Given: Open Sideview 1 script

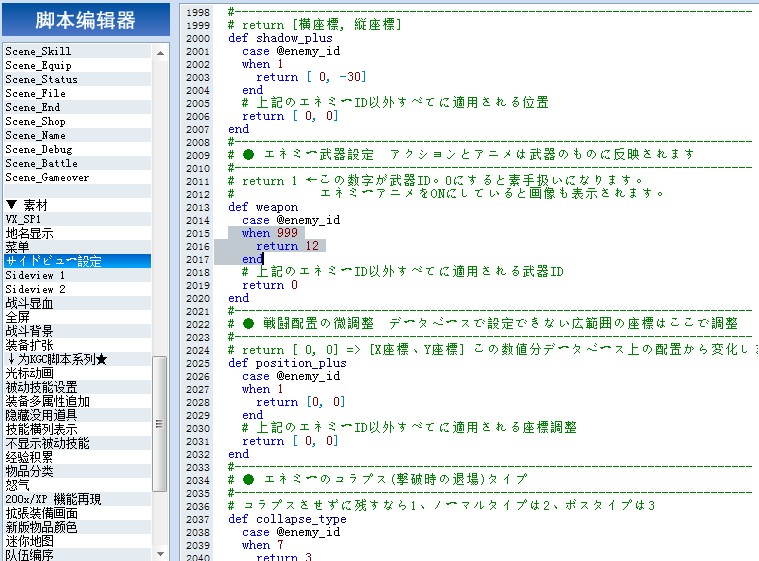Looking at the screenshot, I should click(78, 275).
